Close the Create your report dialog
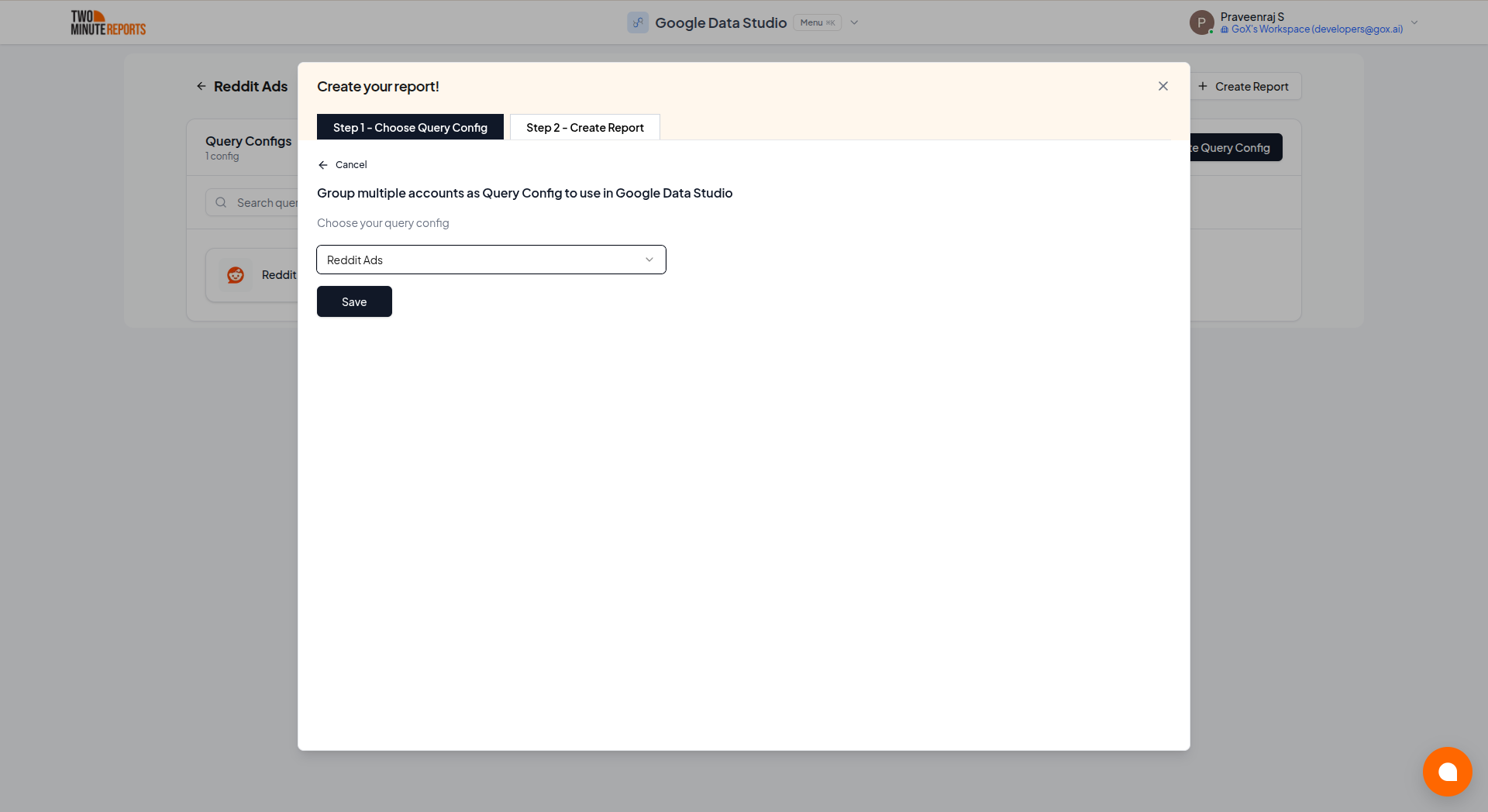This screenshot has width=1488, height=812. click(1162, 86)
